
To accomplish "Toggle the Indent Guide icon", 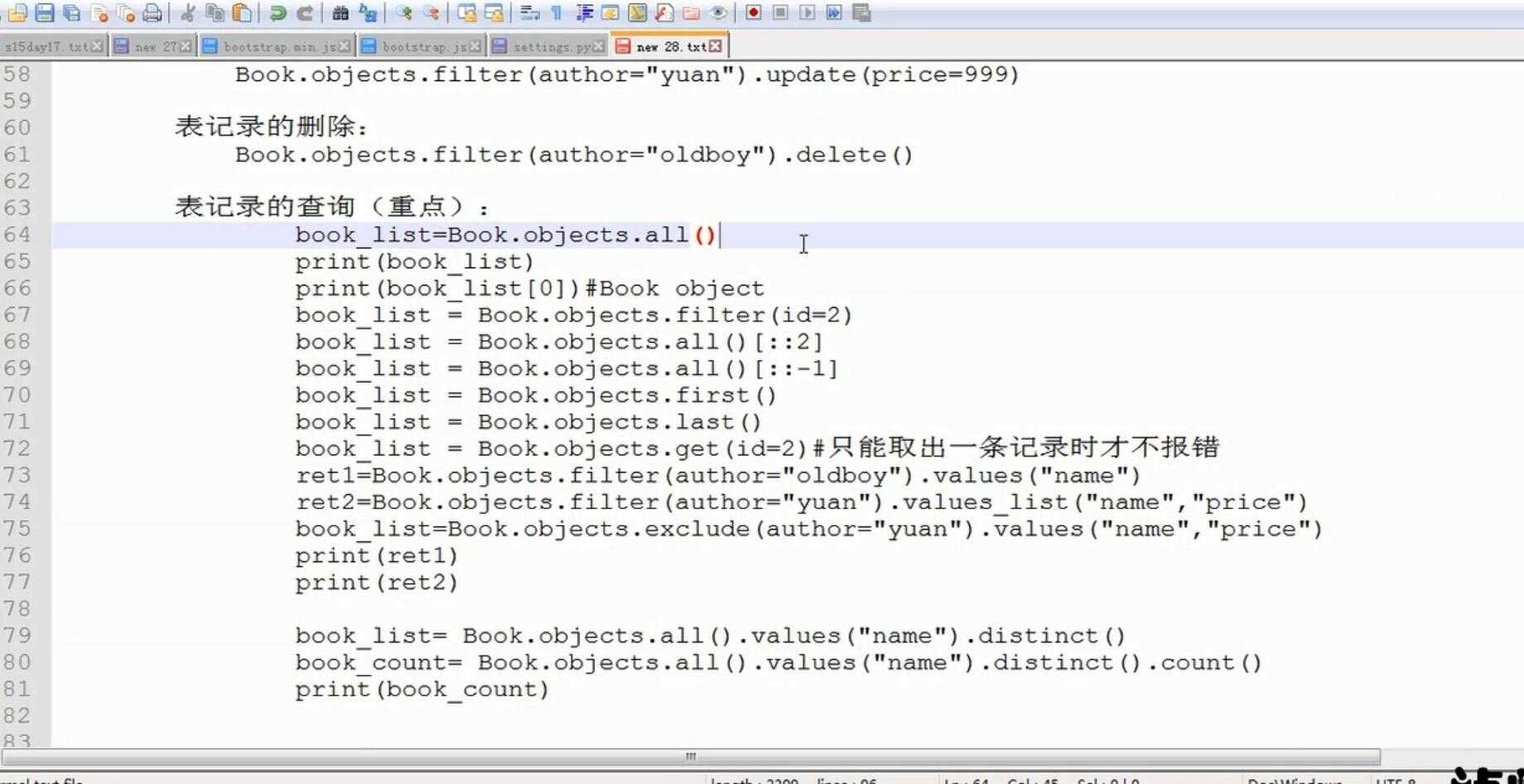I will [x=584, y=12].
